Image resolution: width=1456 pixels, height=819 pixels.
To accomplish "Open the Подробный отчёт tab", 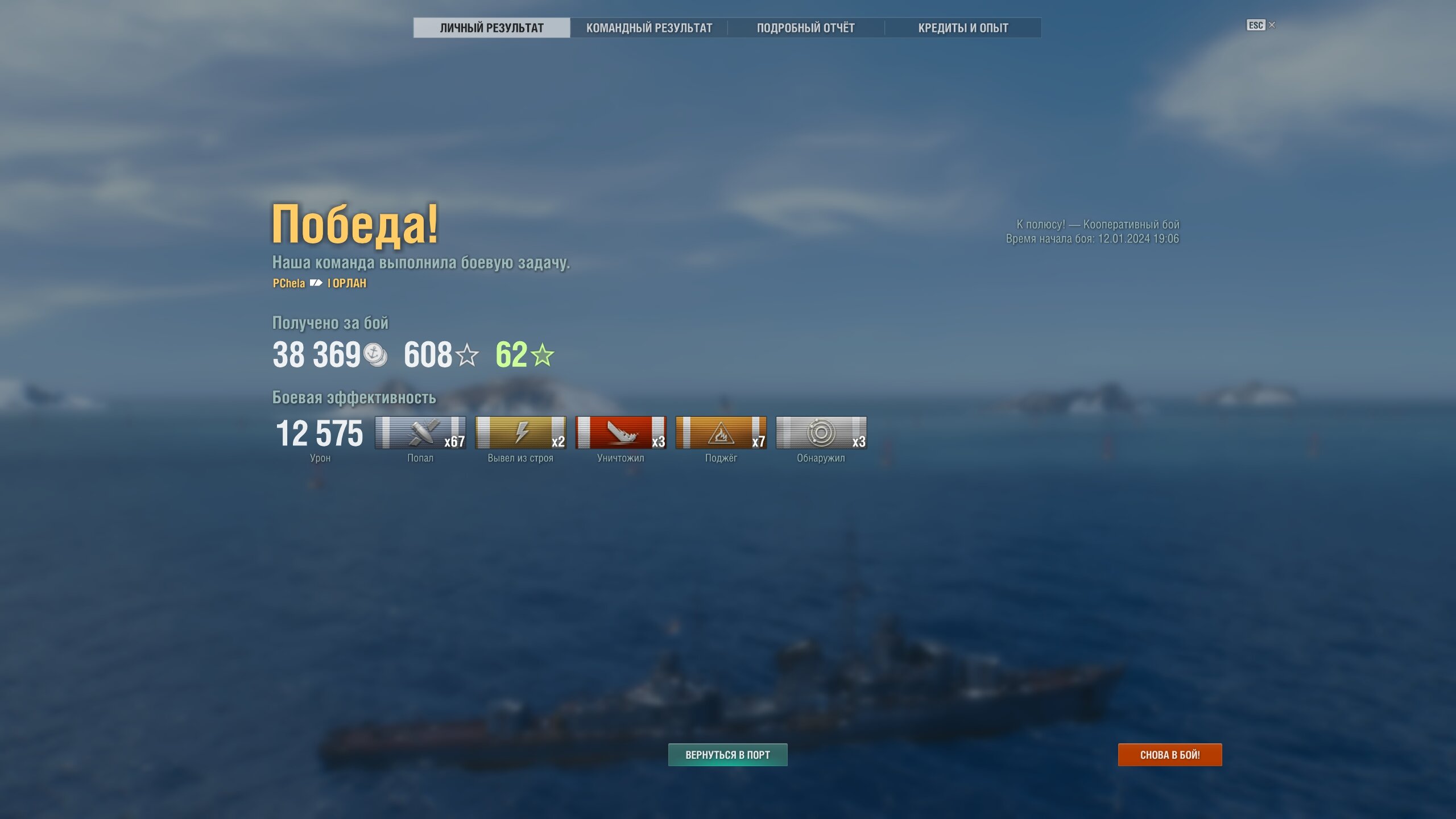I will click(806, 28).
